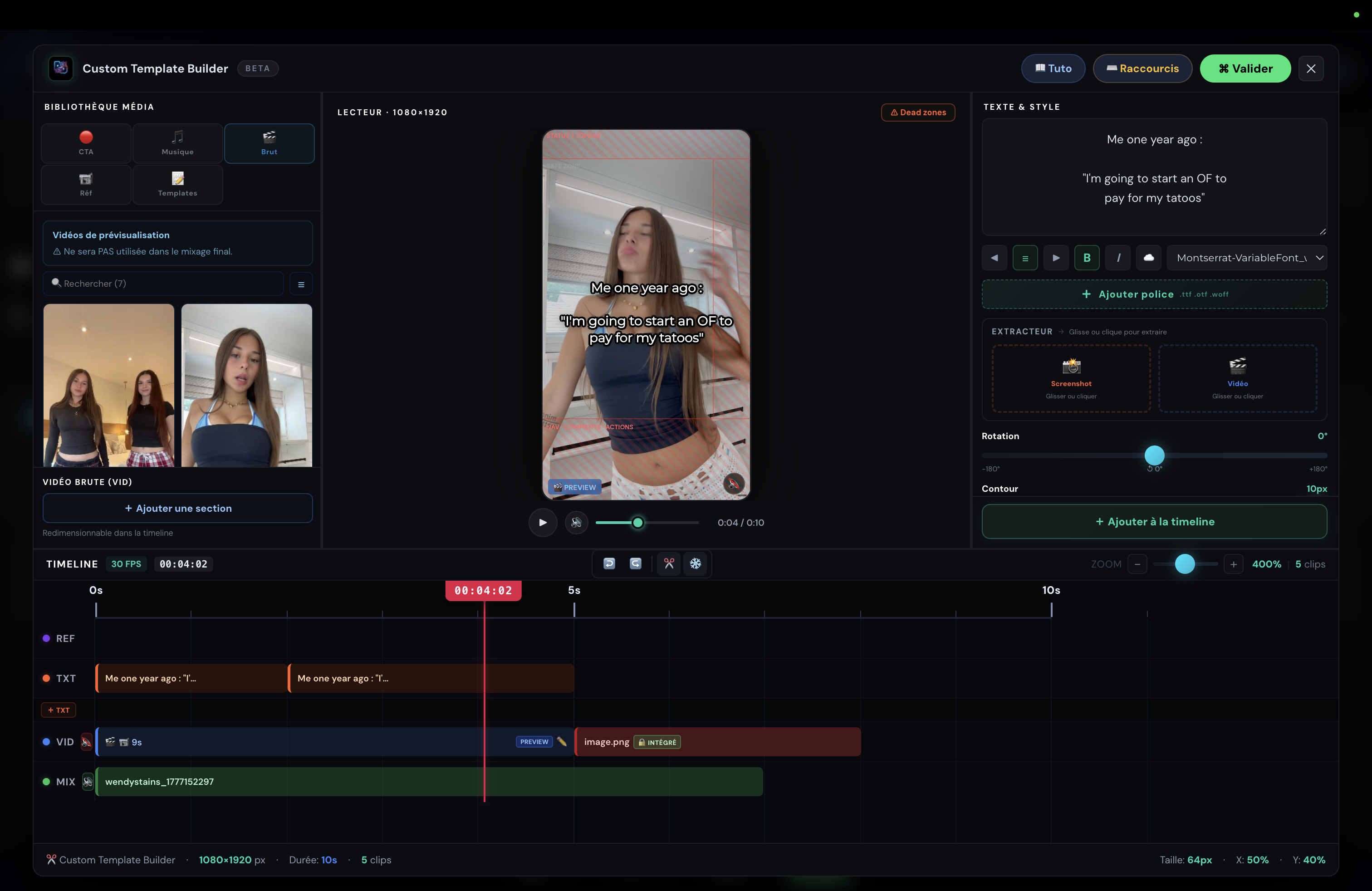Click Ajouter à la timeline button

[x=1154, y=522]
